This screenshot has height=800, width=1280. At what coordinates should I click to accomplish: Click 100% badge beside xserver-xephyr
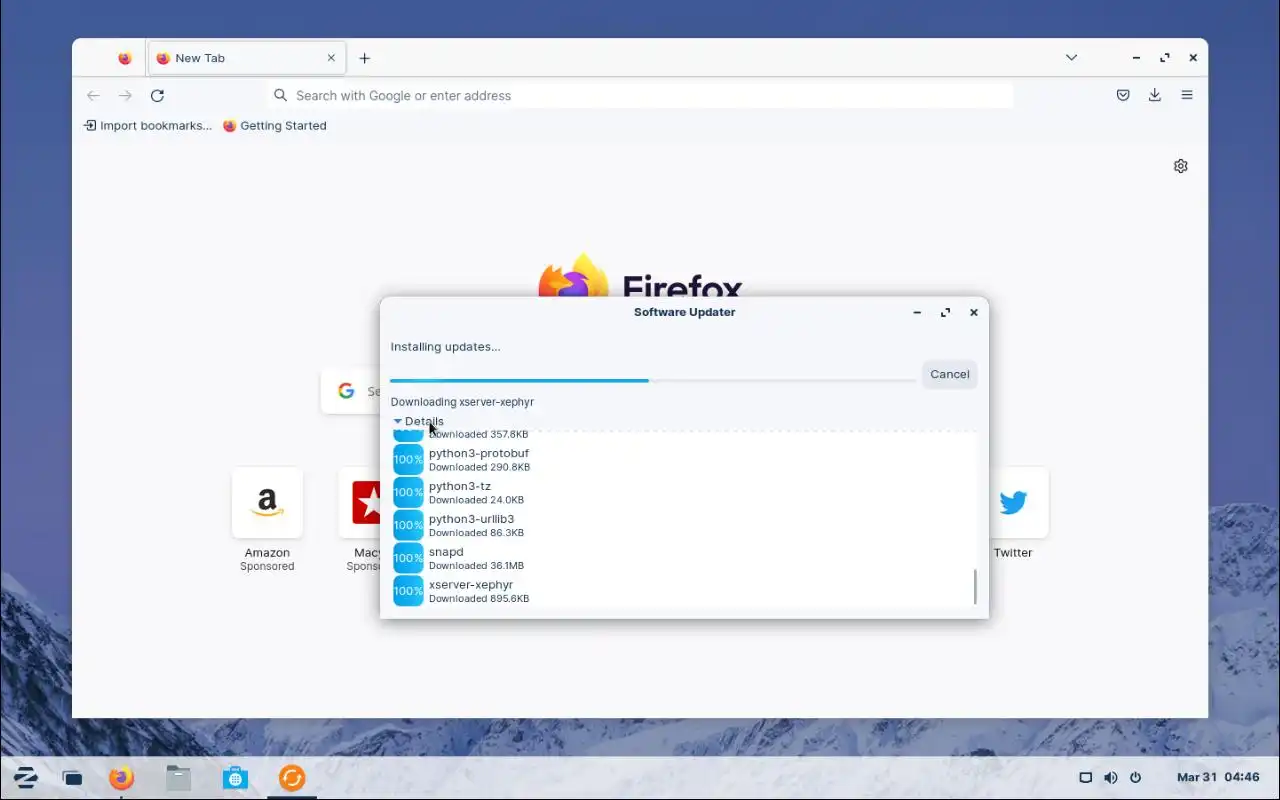pos(408,591)
